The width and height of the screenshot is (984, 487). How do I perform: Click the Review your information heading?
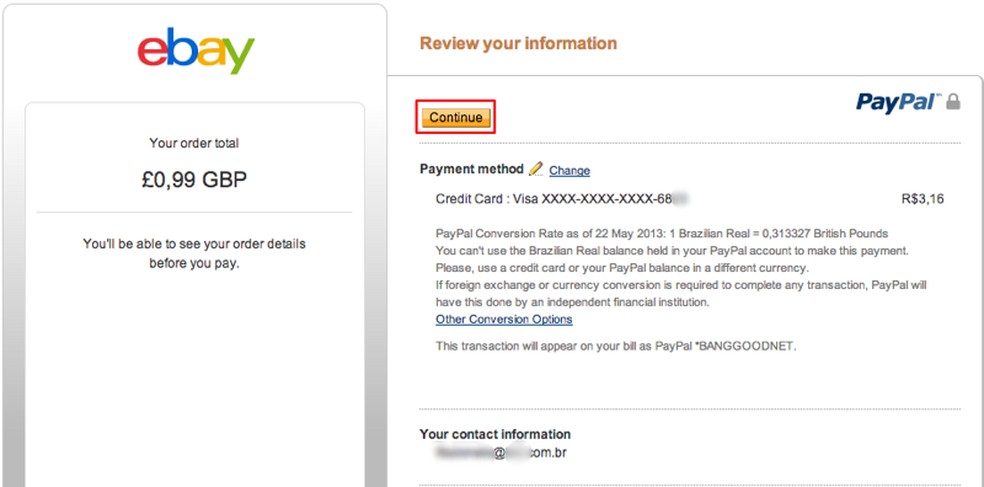tap(518, 44)
